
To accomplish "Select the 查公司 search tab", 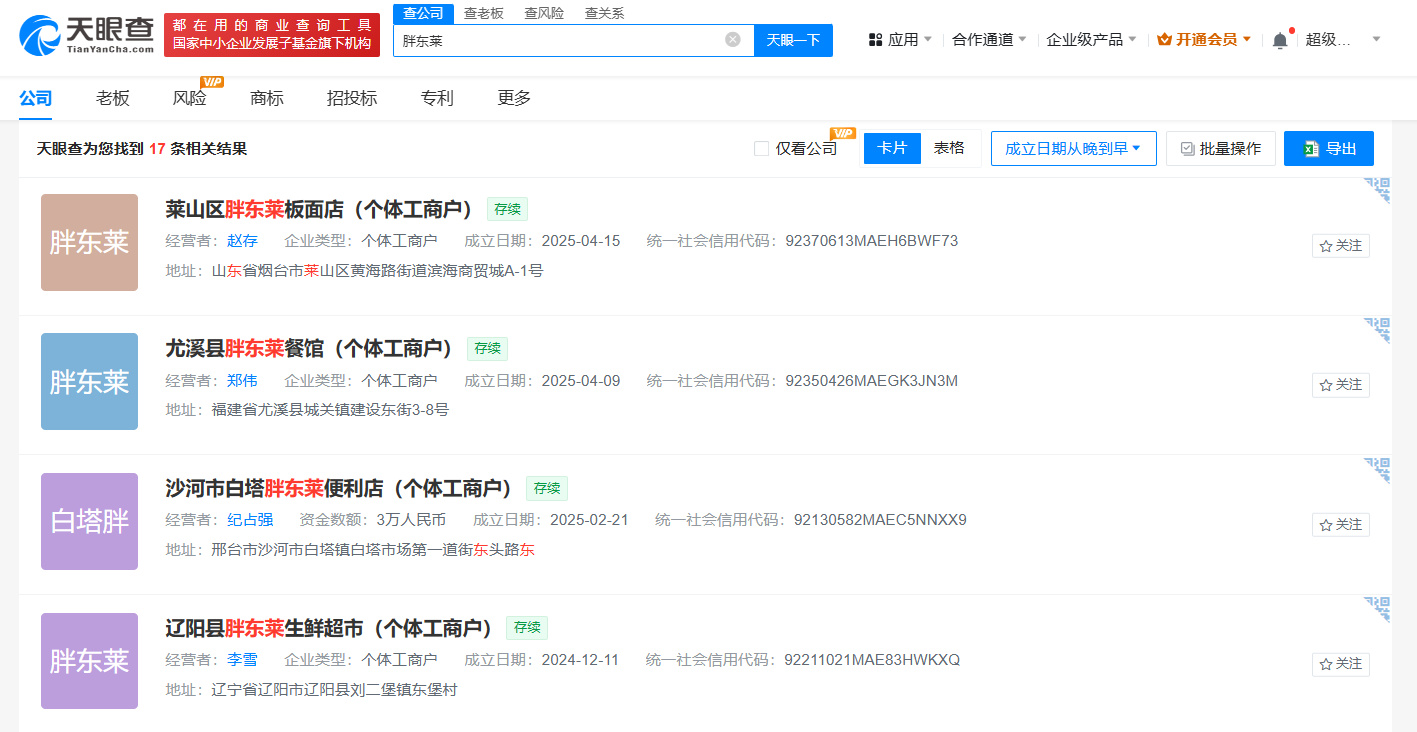I will click(423, 13).
